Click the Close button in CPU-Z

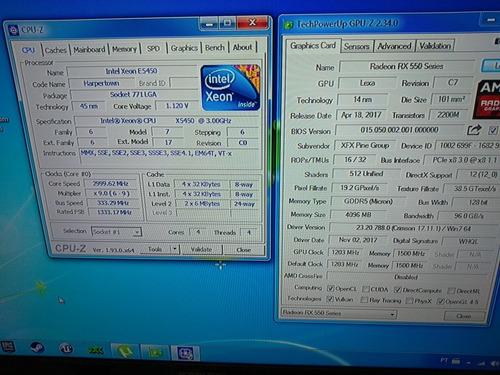tap(244, 250)
